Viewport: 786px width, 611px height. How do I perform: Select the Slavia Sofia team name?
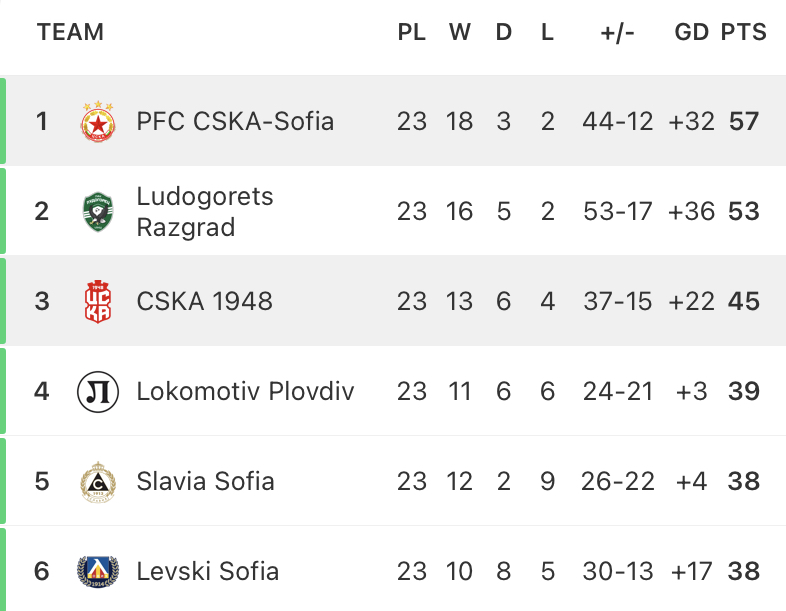coord(206,482)
